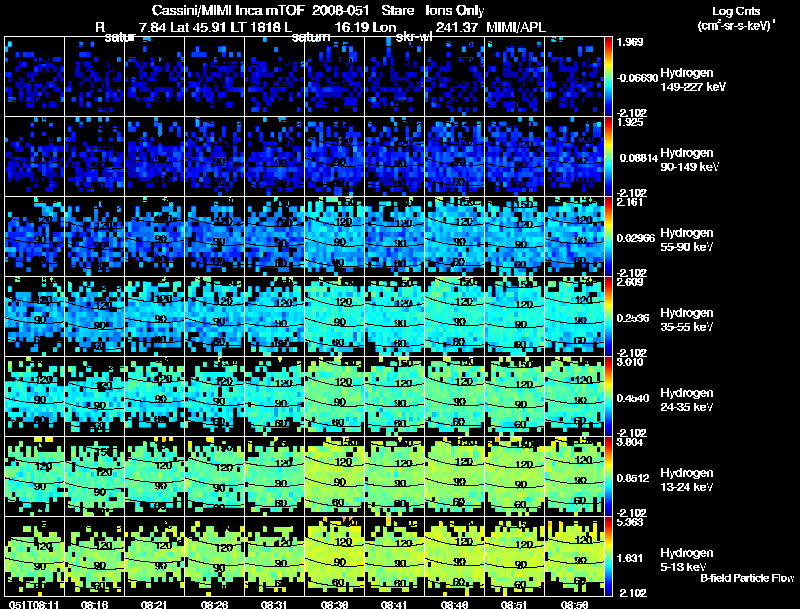The width and height of the screenshot is (800, 609).
Task: Open the 13-24 keV panel at 08:21
Action: pos(155,477)
